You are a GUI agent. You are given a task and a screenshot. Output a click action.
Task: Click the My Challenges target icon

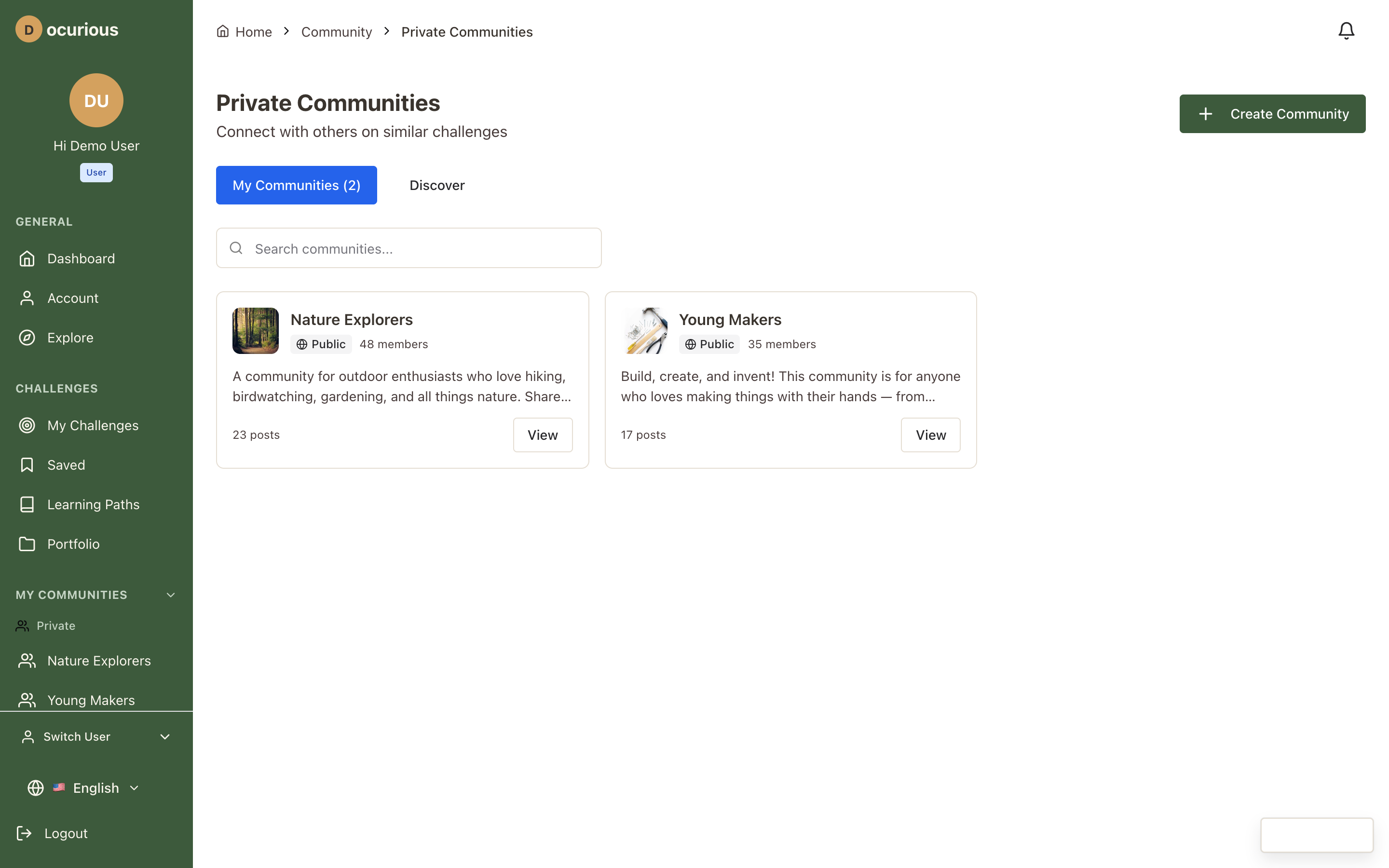[27, 425]
